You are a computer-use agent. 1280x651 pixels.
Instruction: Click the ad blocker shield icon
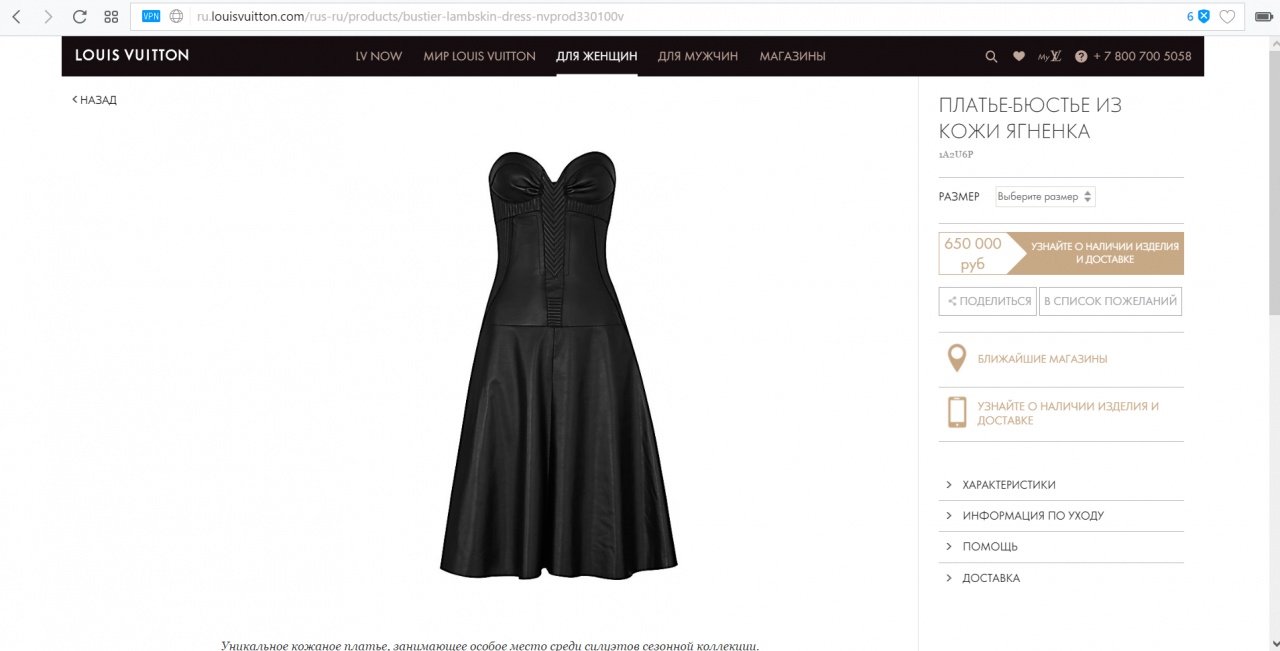coord(1204,16)
